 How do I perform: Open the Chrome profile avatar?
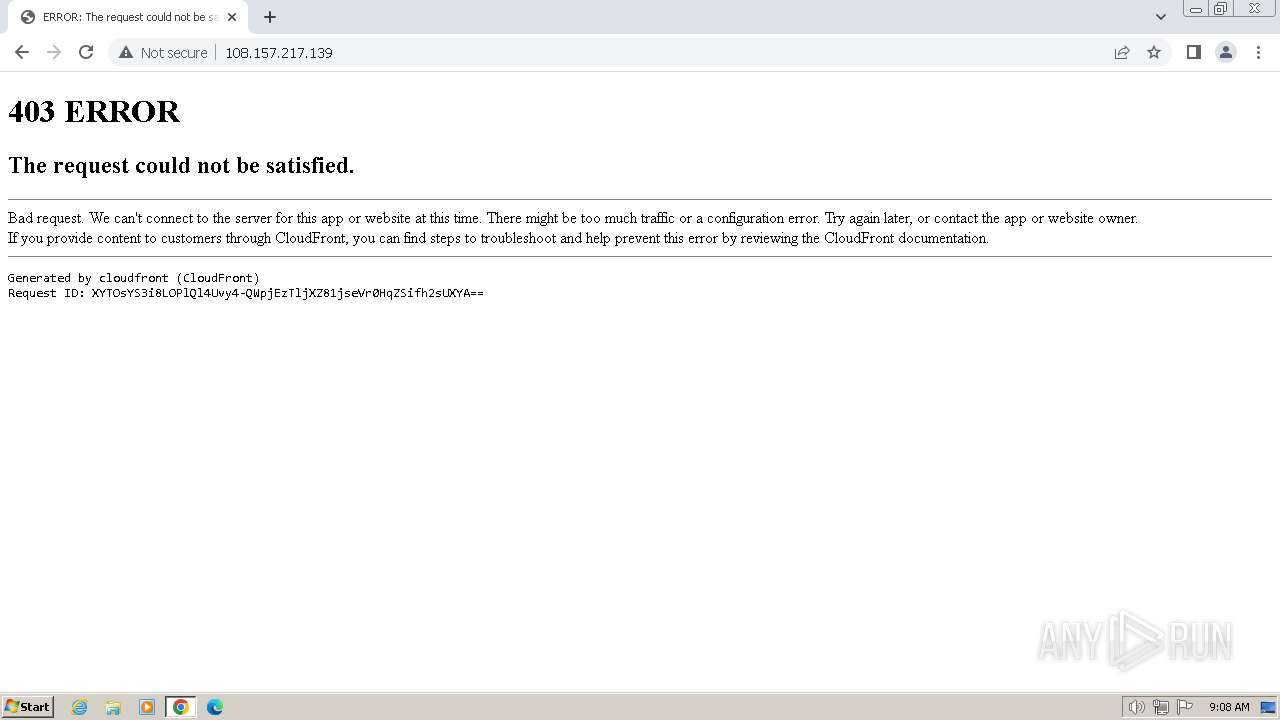click(x=1226, y=52)
